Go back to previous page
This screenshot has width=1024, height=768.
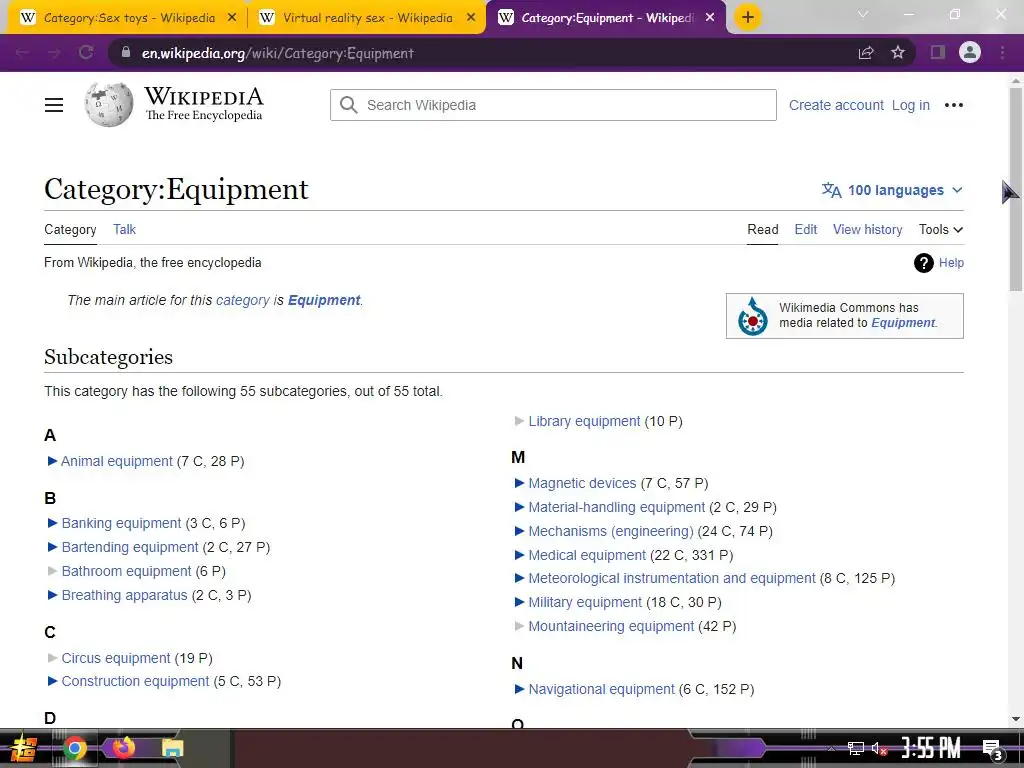click(22, 52)
